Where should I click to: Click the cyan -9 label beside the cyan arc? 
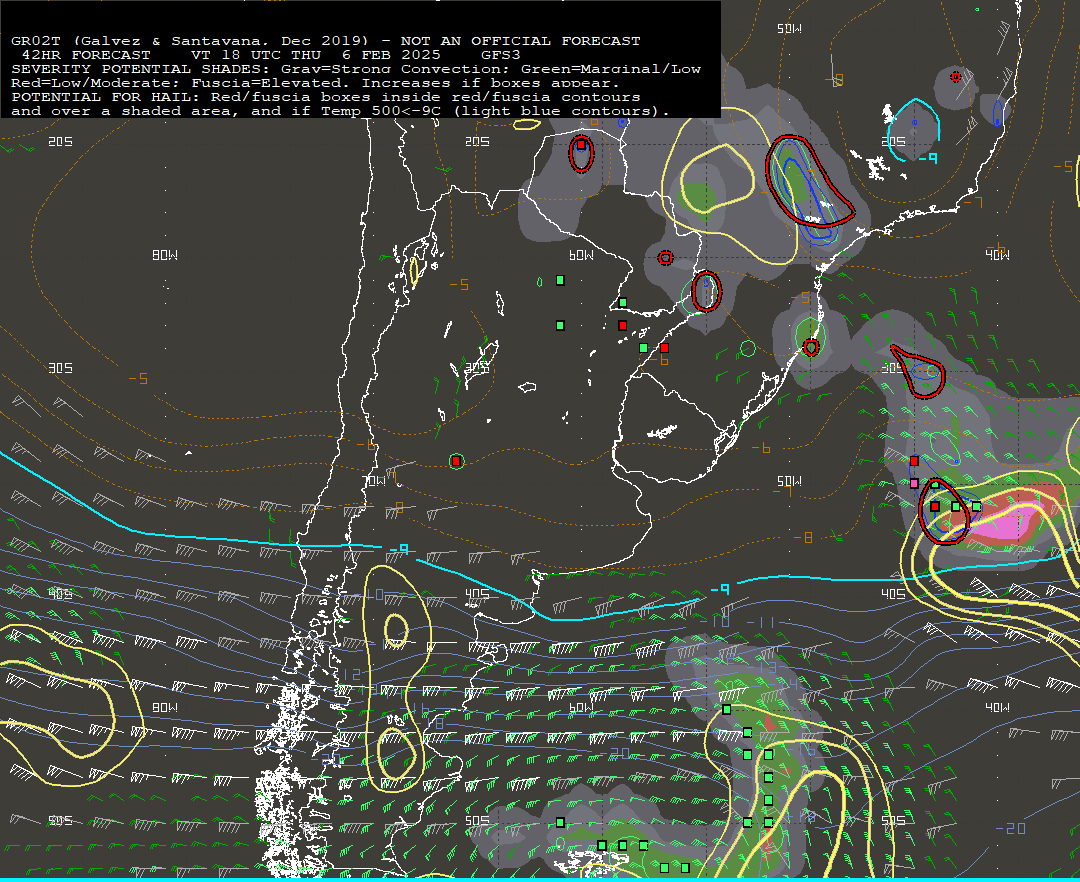click(928, 158)
